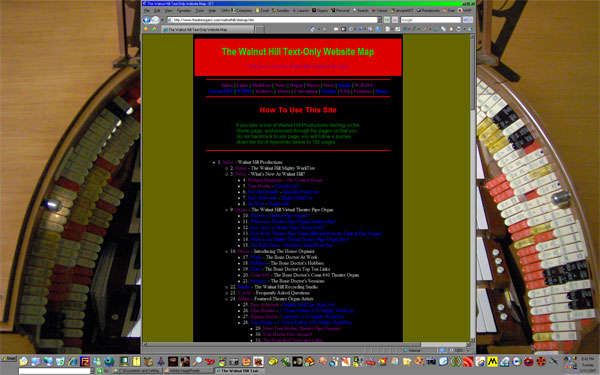Click inside the Google search box
The height and width of the screenshot is (375, 600).
430,20
